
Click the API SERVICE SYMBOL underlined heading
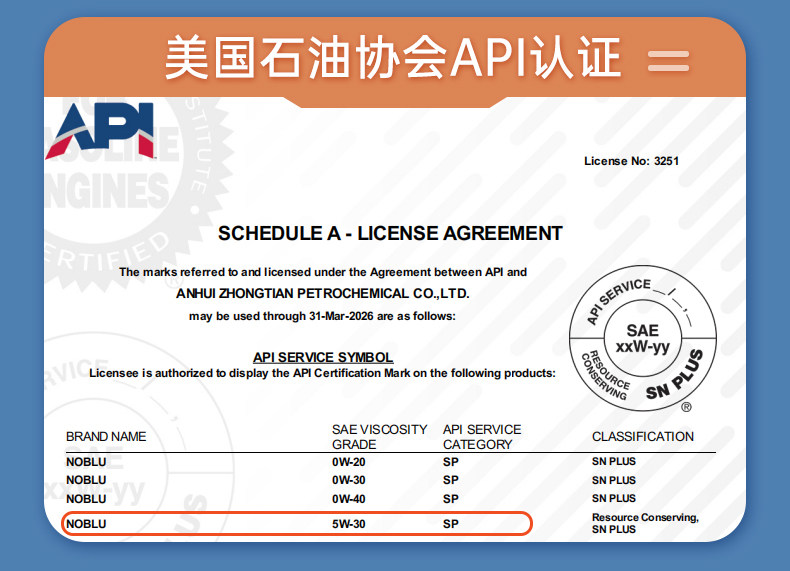[323, 357]
